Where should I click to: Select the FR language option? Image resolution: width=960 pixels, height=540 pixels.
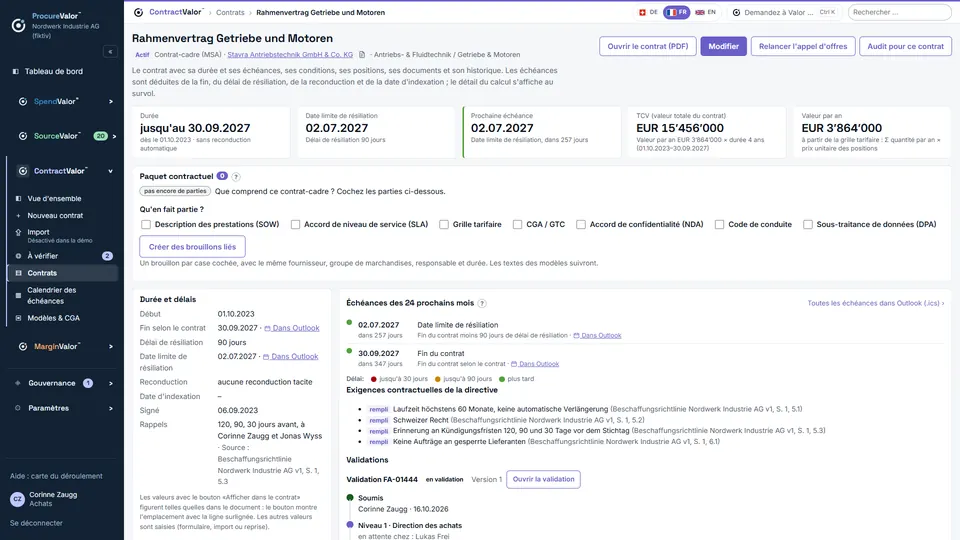(x=677, y=12)
